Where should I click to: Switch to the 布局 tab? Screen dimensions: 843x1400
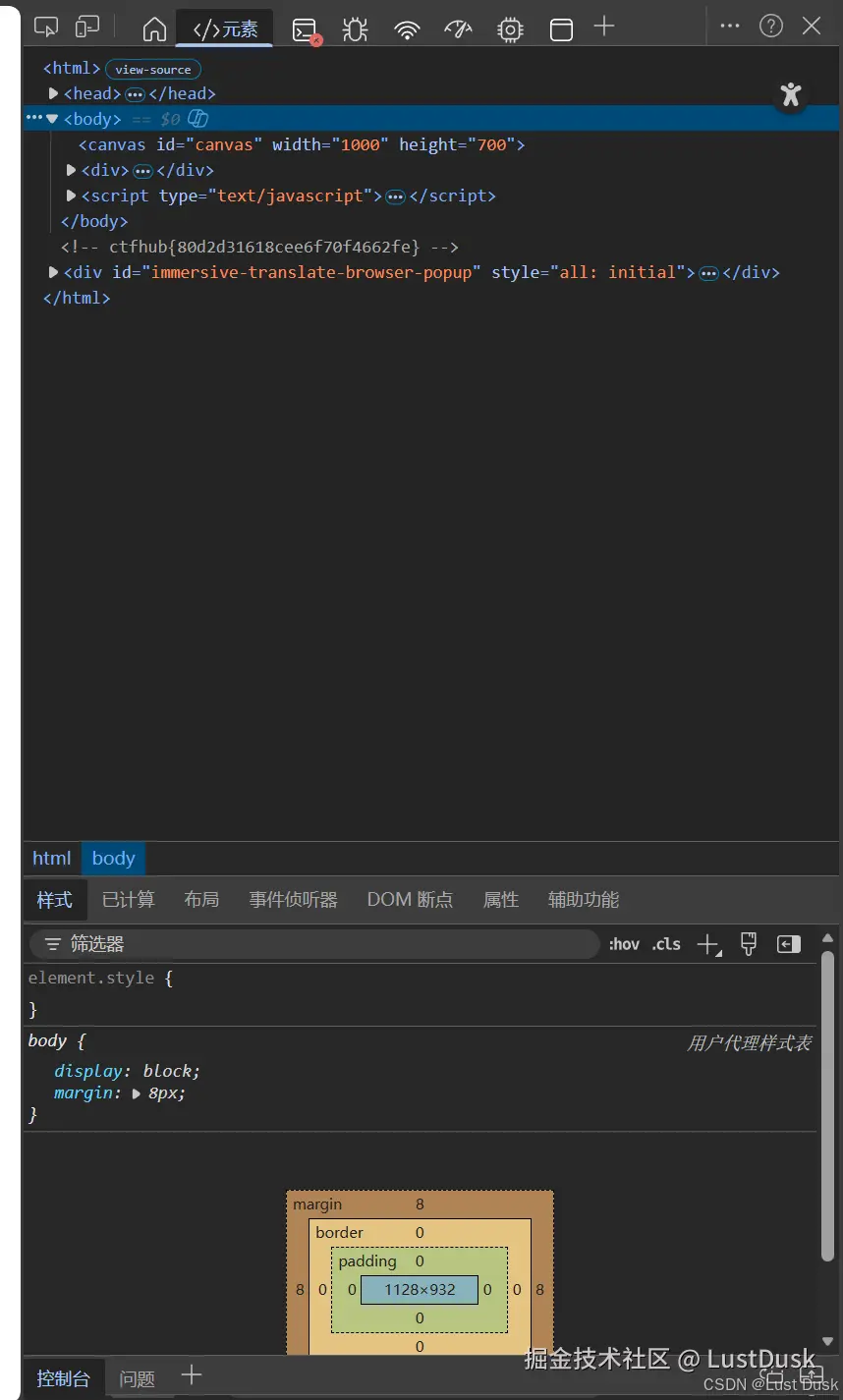coord(201,899)
